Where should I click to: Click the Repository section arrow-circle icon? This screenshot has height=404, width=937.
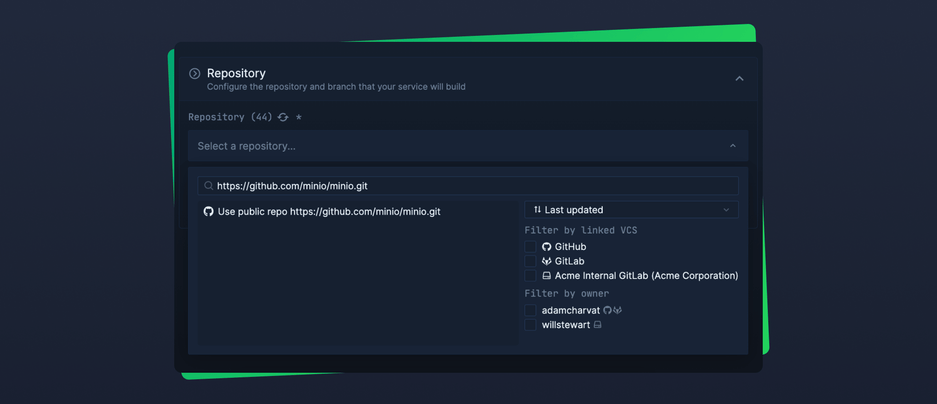pos(194,74)
